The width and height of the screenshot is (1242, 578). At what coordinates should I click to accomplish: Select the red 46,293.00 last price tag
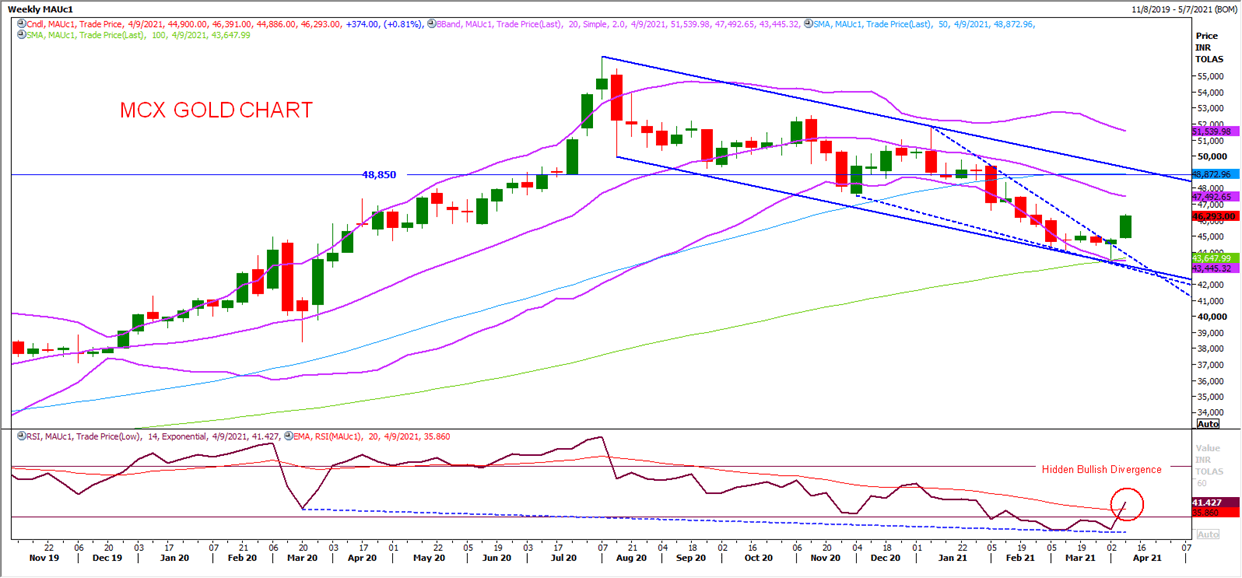click(x=1216, y=215)
